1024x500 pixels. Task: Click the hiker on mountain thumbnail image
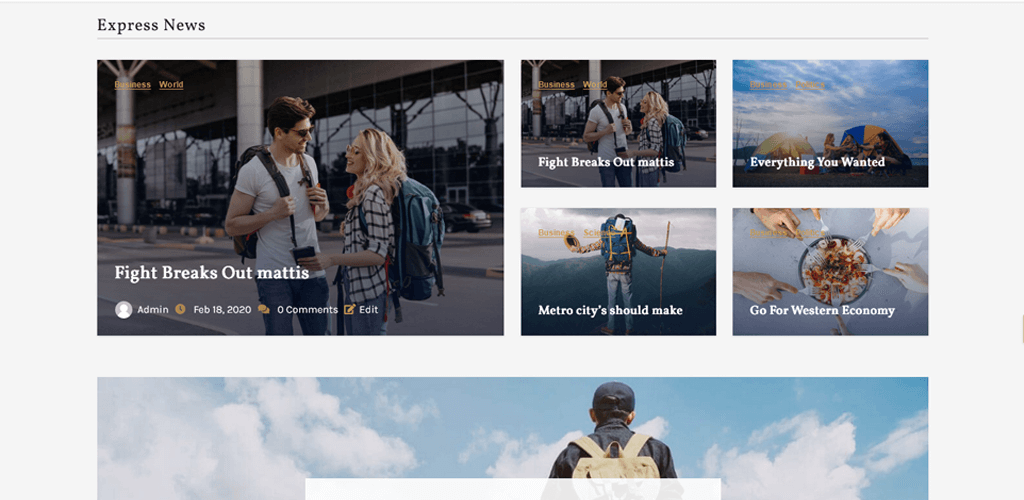(618, 272)
